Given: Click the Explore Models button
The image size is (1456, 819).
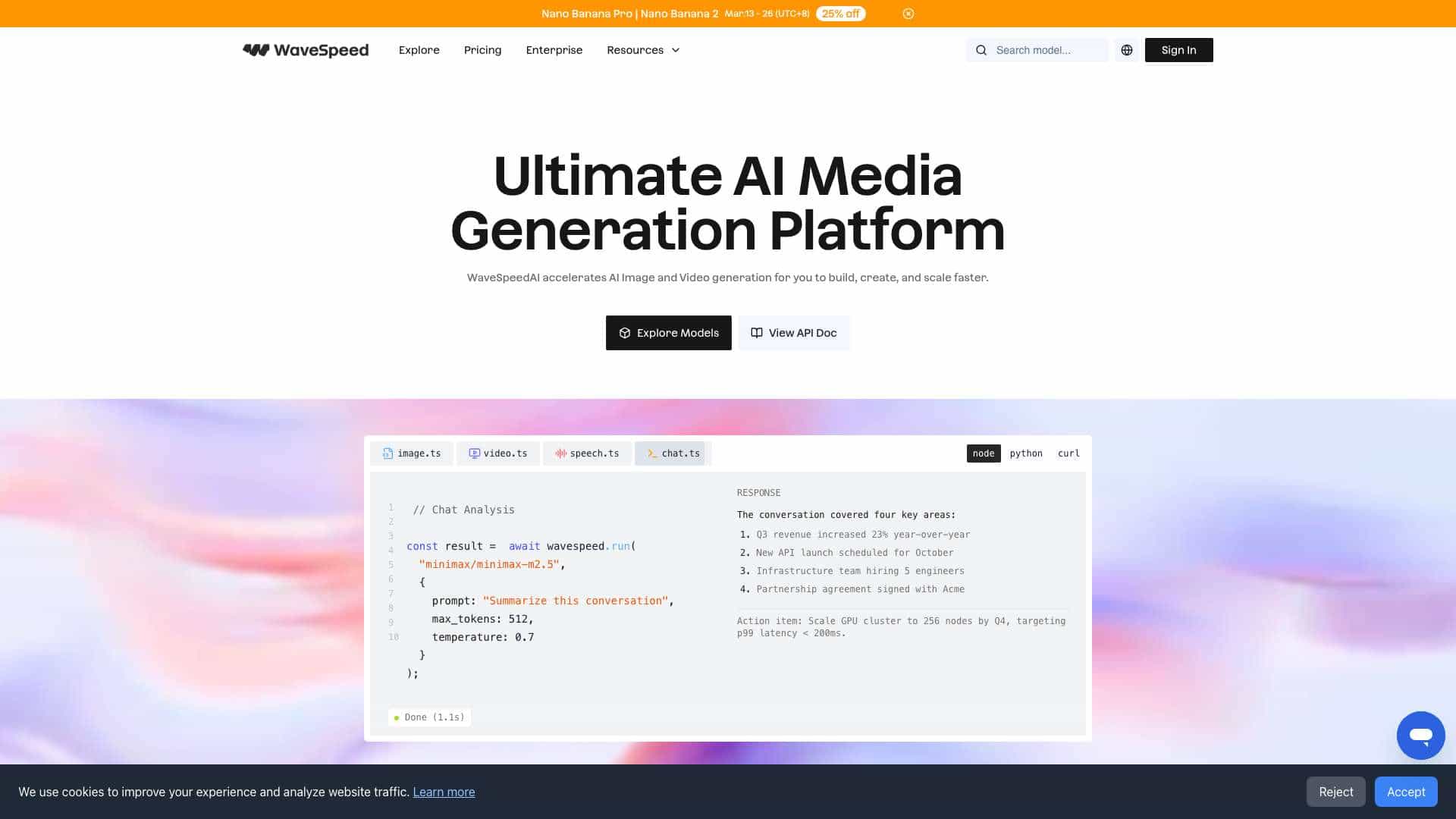Looking at the screenshot, I should coord(668,333).
